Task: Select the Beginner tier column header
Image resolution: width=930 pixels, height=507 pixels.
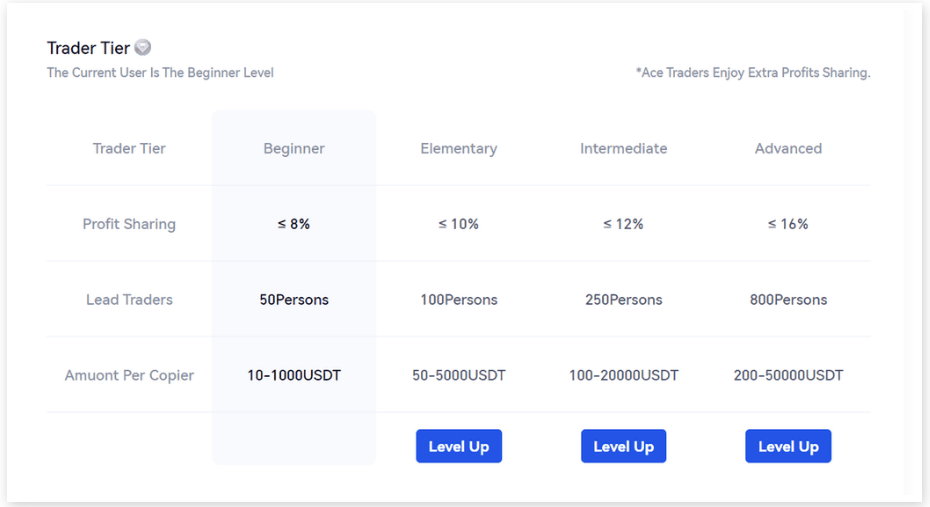Action: 294,148
